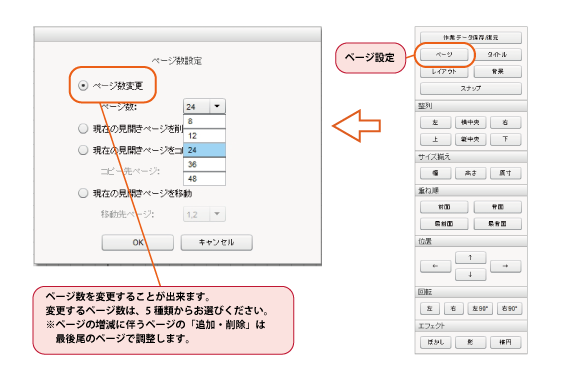Click the 横中央 alignment button

click(470, 123)
